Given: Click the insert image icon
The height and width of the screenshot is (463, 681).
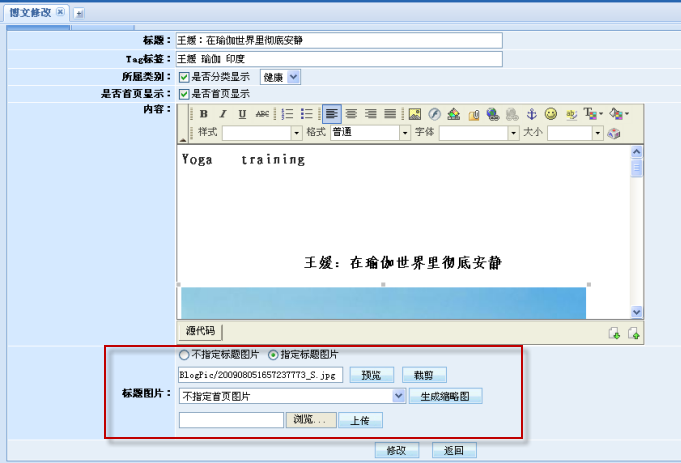Looking at the screenshot, I should click(x=415, y=114).
